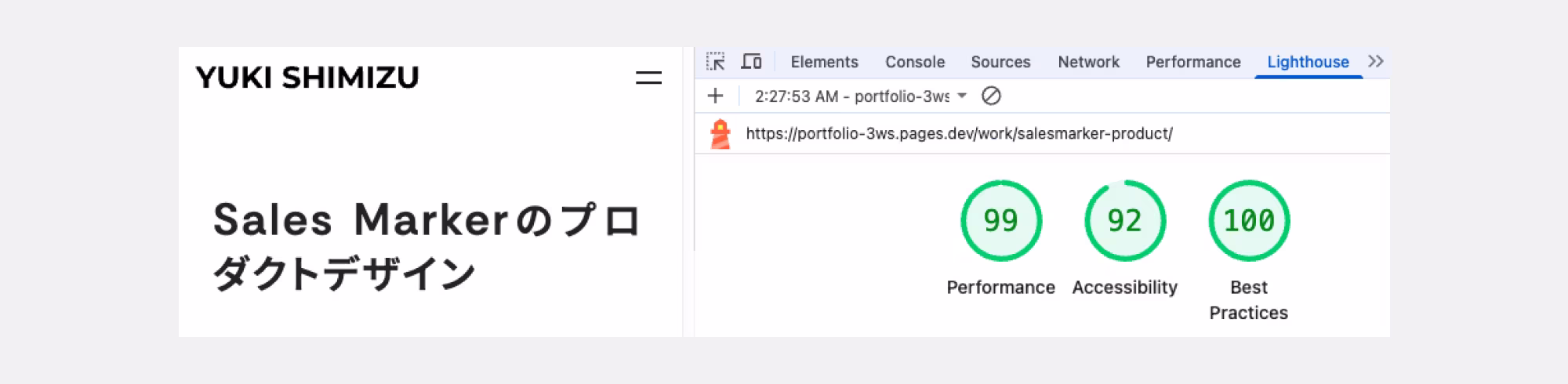Click the clear all reports icon
Viewport: 1568px width, 384px height.
(991, 96)
